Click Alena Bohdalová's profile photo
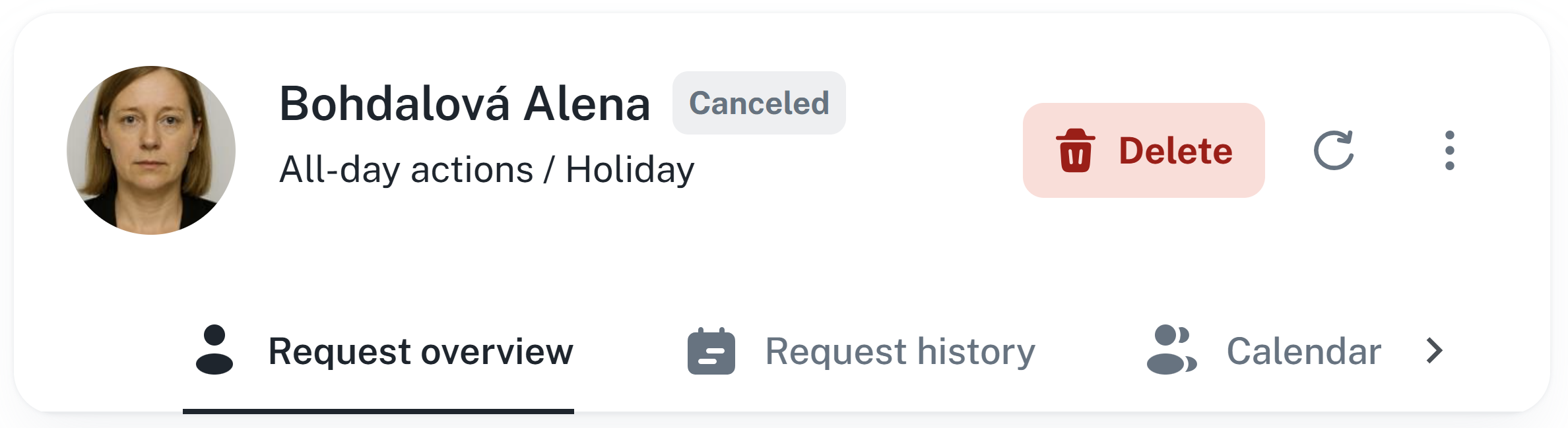The width and height of the screenshot is (1568, 428). 151,150
